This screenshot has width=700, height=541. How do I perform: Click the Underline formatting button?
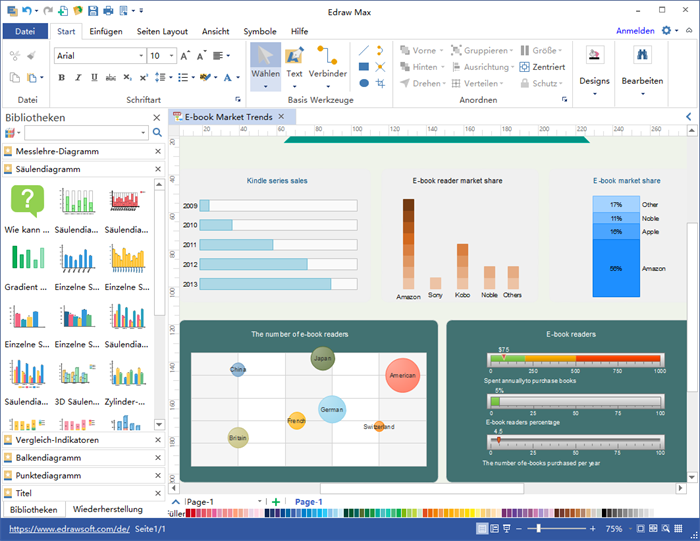(x=94, y=78)
